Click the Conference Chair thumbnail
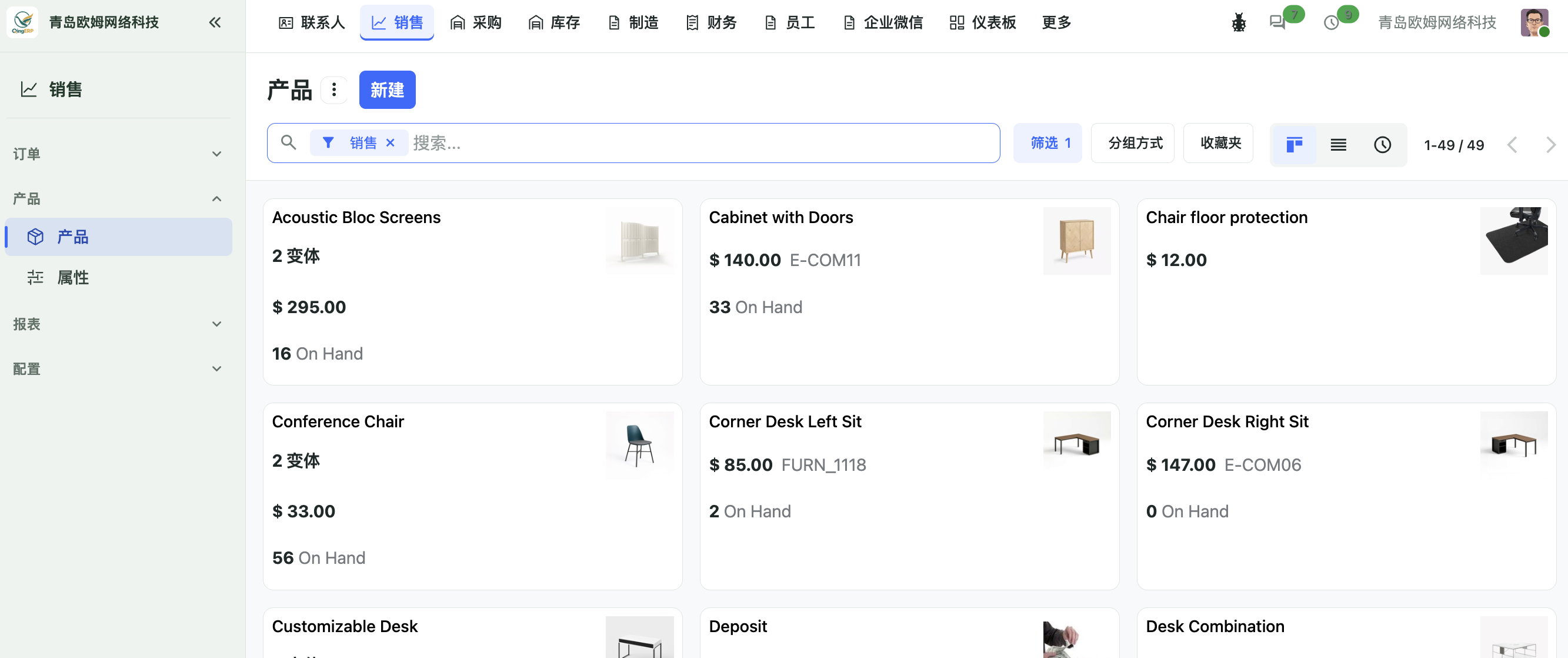Viewport: 1568px width, 658px height. tap(640, 446)
